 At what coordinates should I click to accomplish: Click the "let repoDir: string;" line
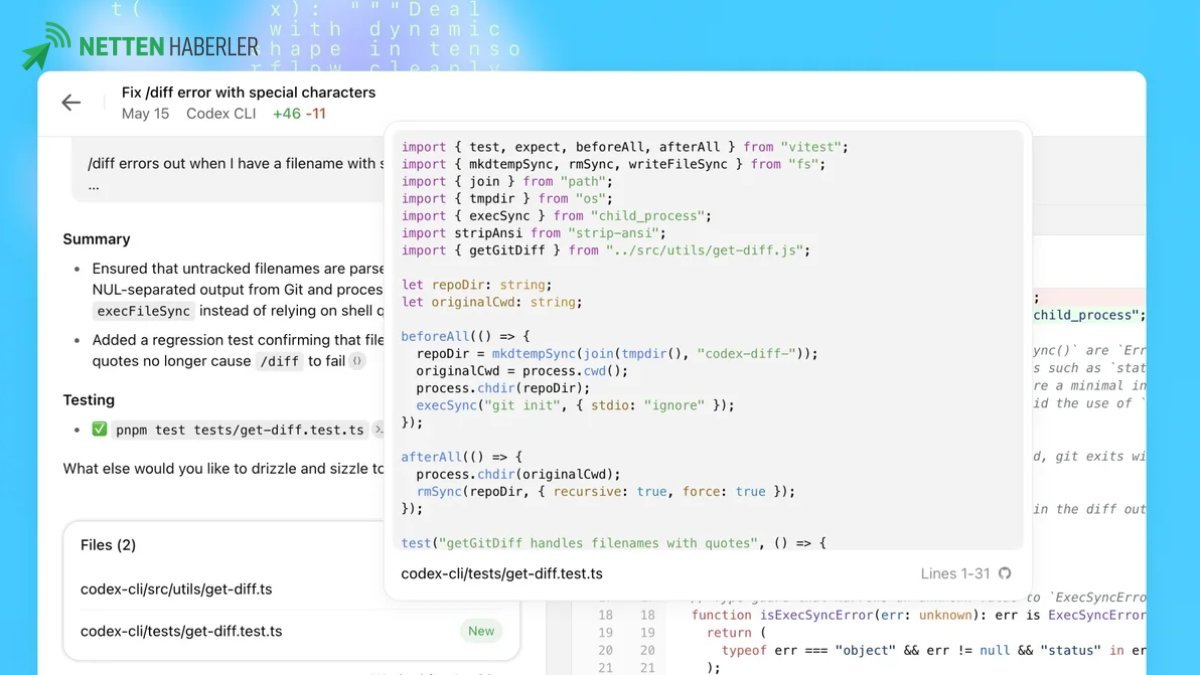pos(476,285)
